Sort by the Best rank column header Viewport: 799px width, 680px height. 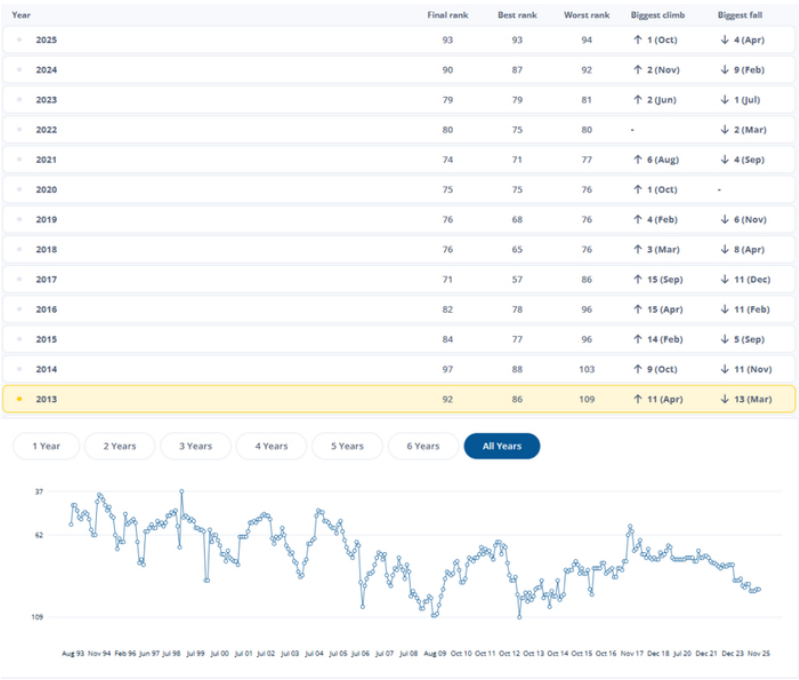[x=518, y=15]
